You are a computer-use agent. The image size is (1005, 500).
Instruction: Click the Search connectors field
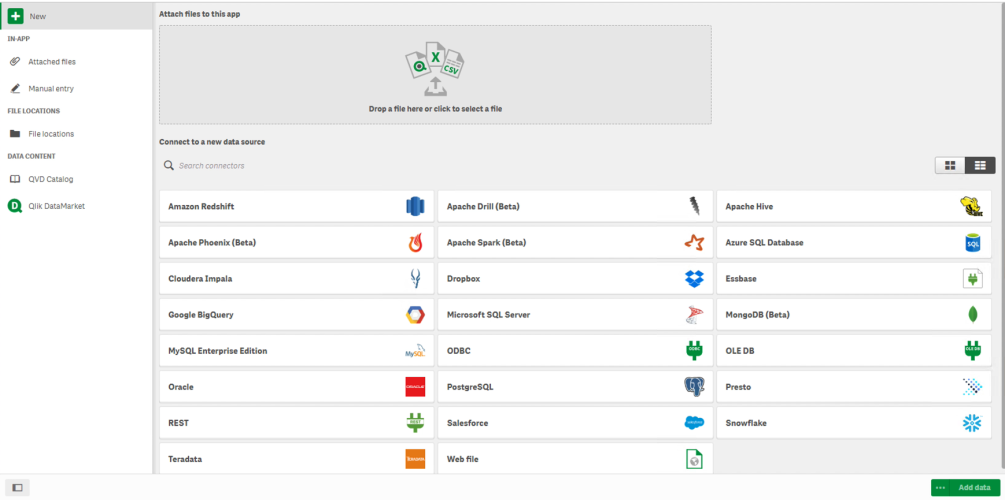click(x=300, y=165)
